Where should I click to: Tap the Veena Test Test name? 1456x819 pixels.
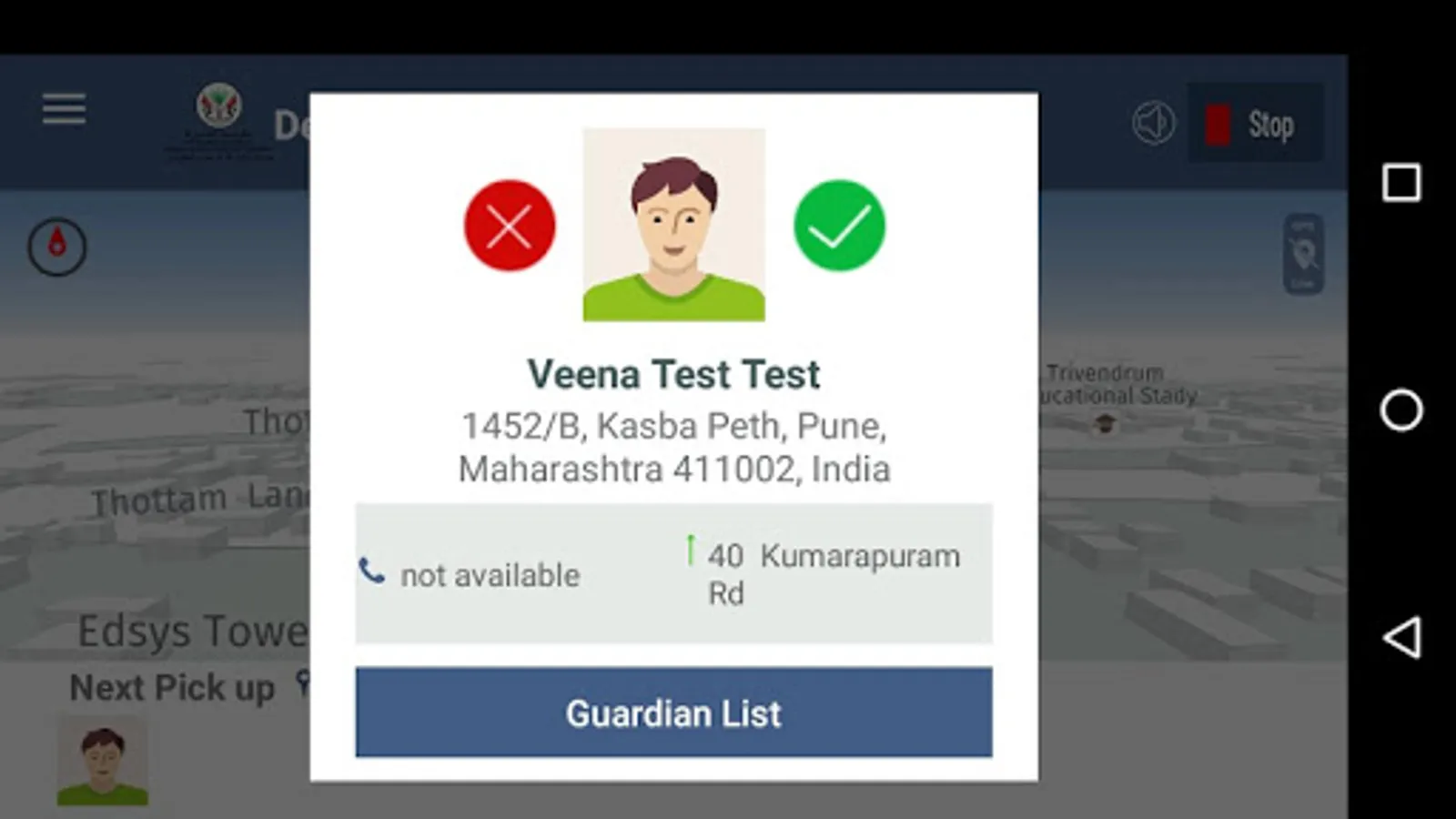(673, 374)
